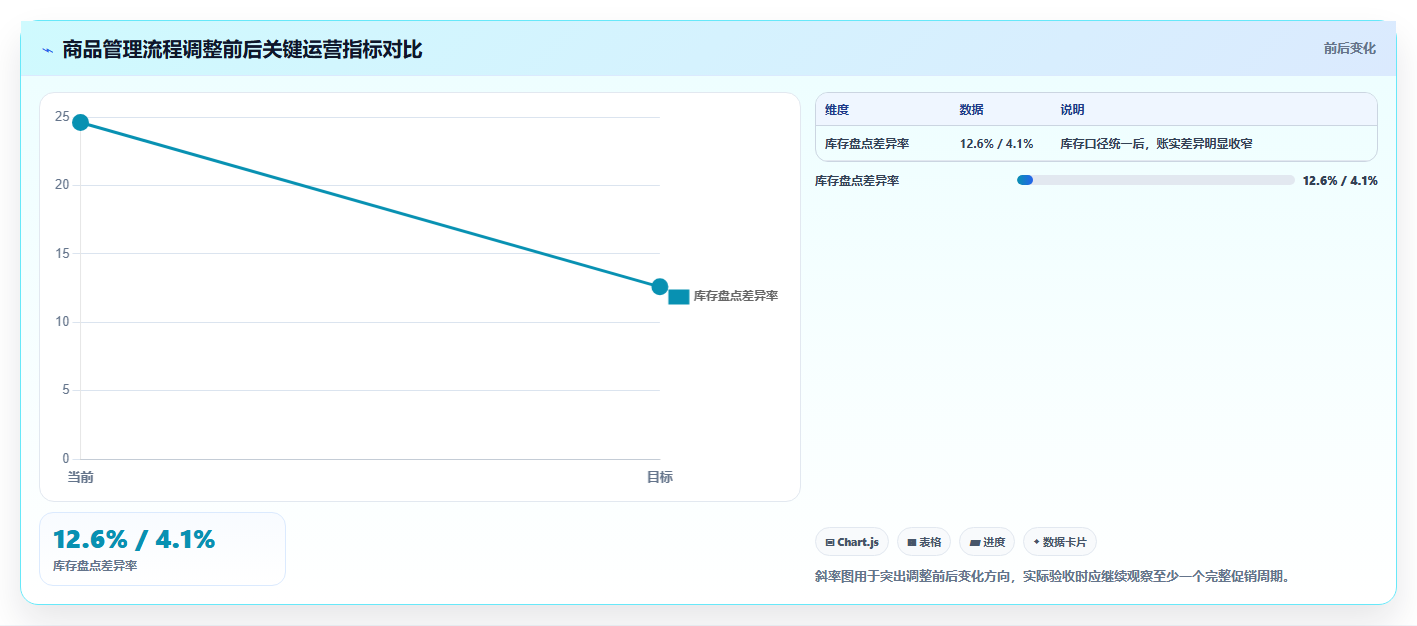Click the y-axis value 10

pyautogui.click(x=62, y=322)
